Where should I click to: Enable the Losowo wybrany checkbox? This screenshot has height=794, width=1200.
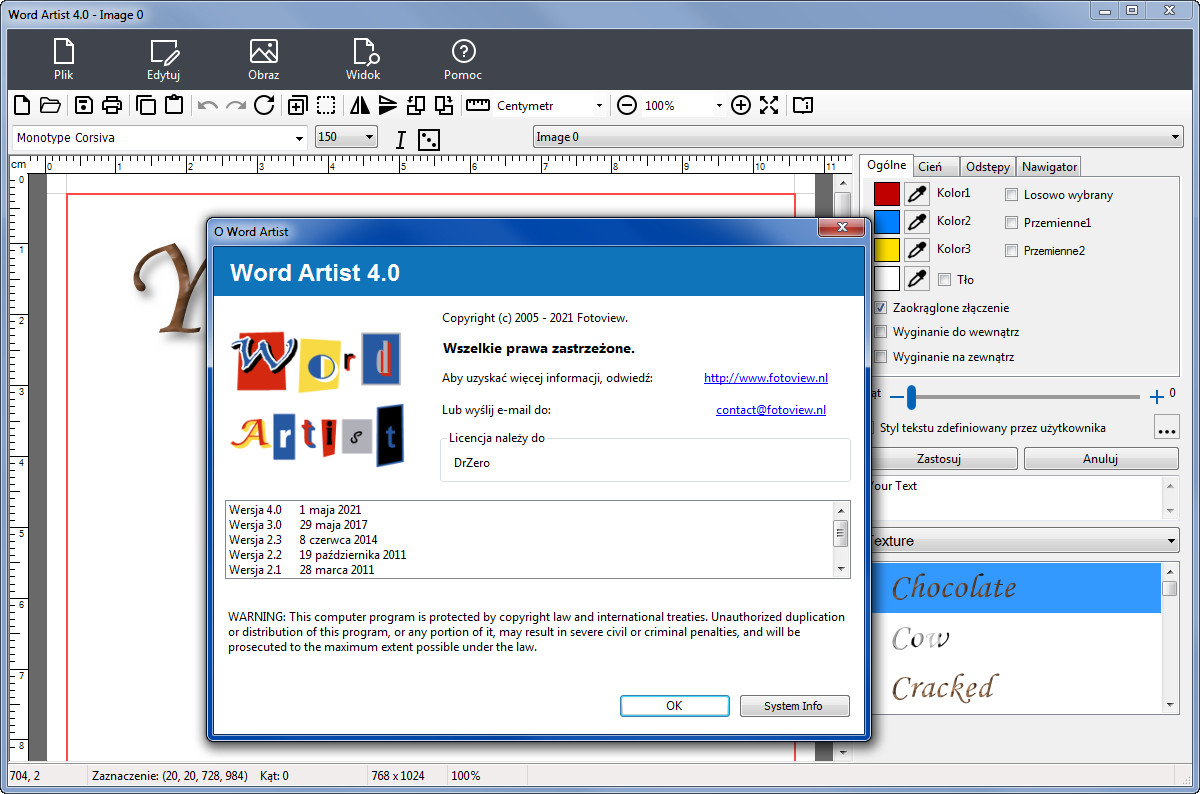click(x=1012, y=195)
